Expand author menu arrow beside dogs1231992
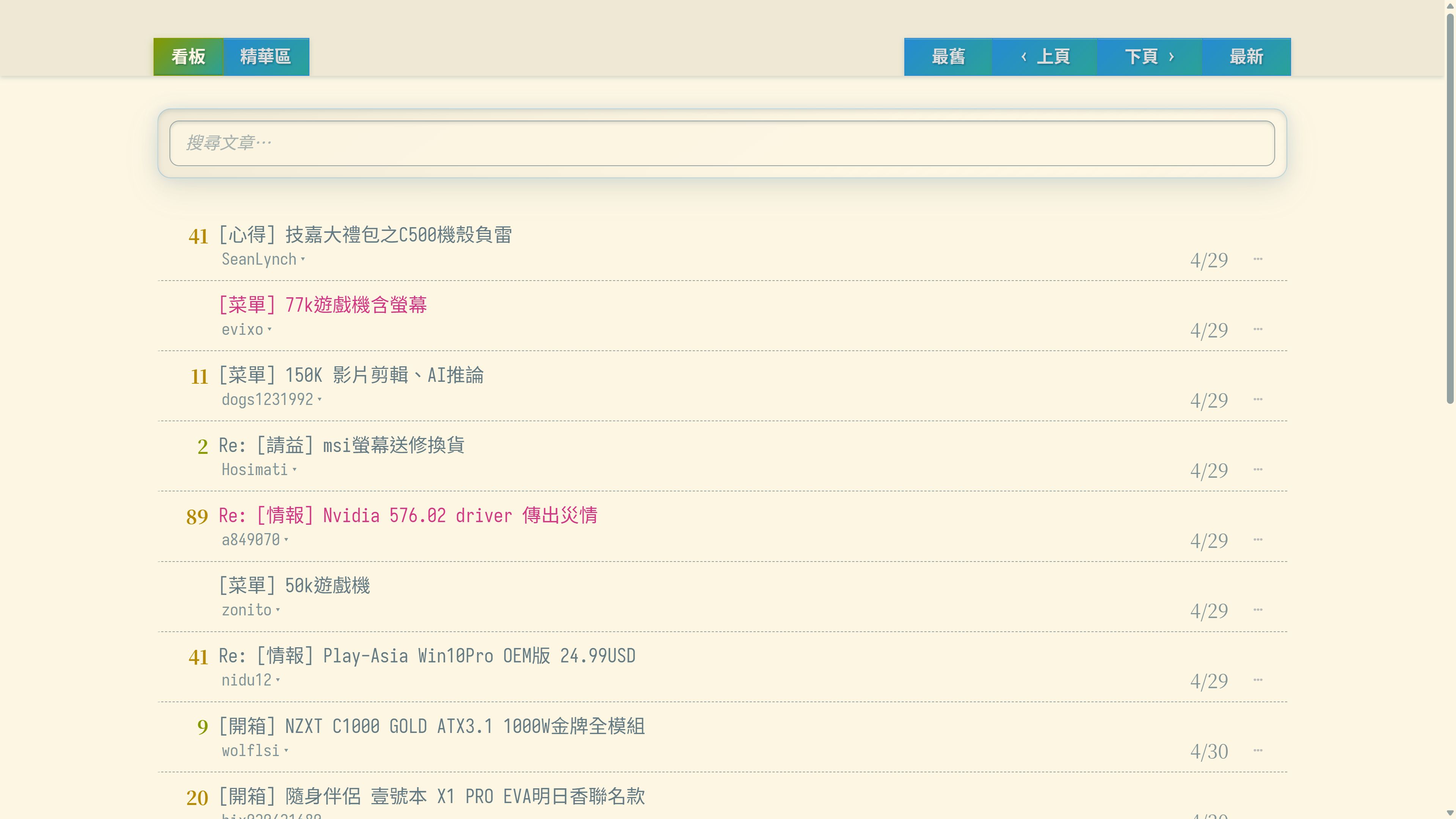The image size is (1456, 819). click(320, 400)
